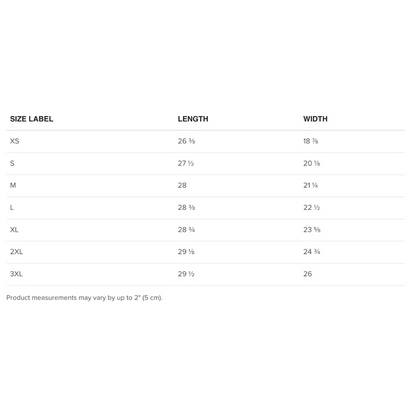
Task: Select the M size row label
Action: click(13, 185)
